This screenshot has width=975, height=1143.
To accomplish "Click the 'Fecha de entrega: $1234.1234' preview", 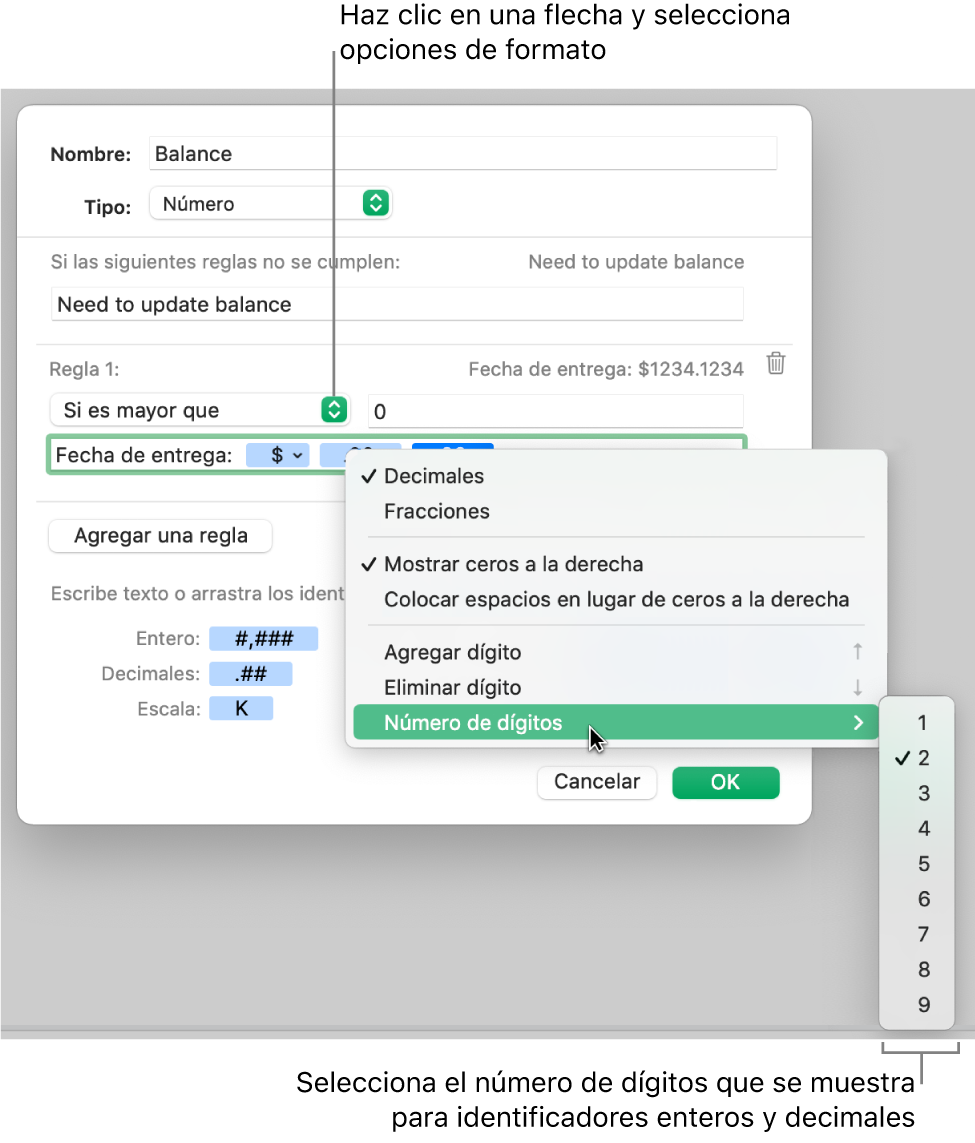I will [x=606, y=370].
